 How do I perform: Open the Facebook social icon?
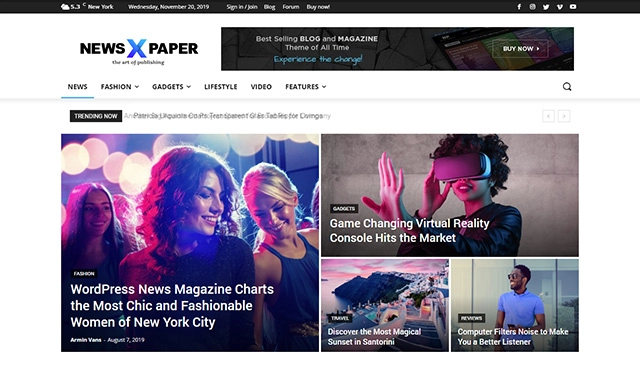[519, 7]
